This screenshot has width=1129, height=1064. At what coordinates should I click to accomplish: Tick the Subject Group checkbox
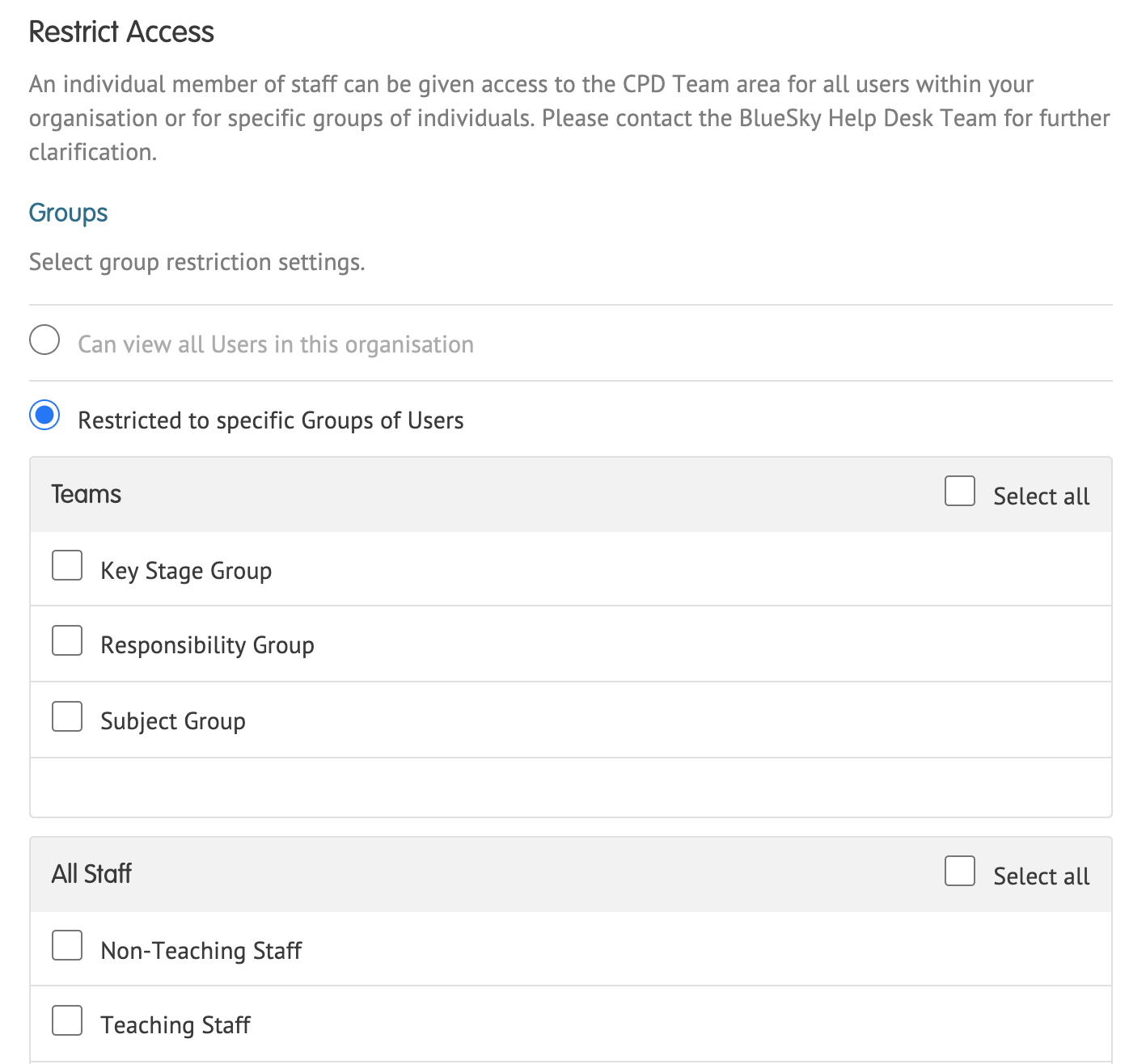(67, 716)
